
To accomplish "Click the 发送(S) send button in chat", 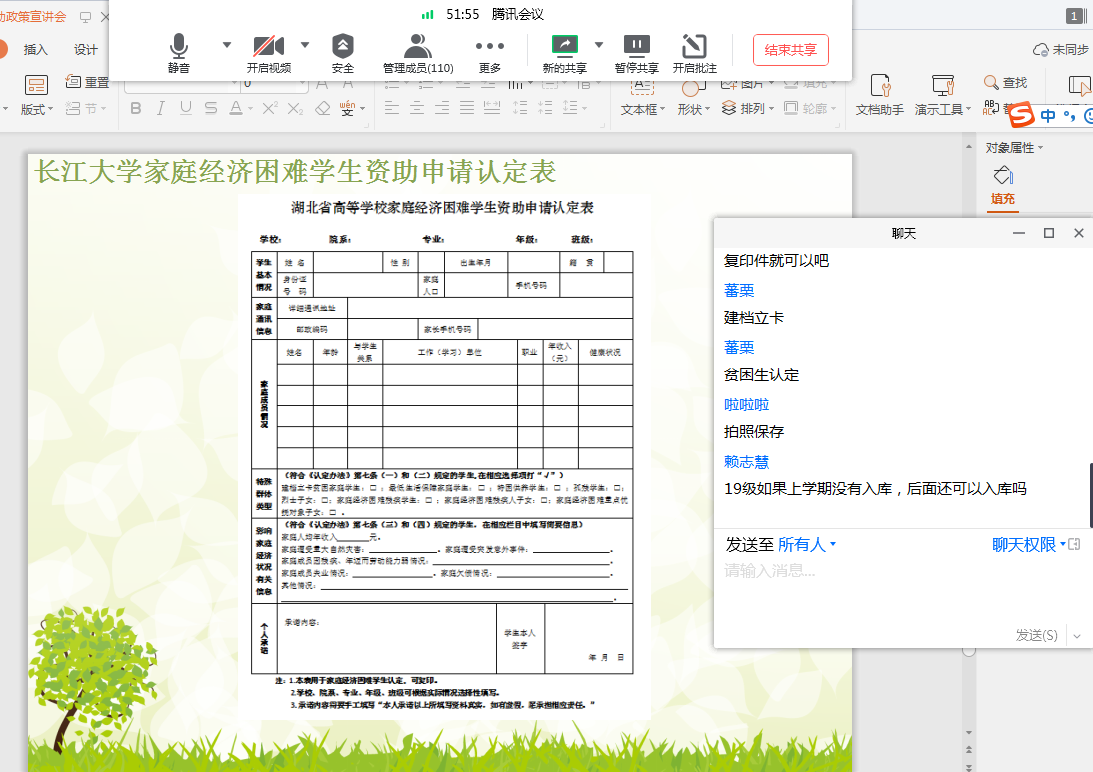I will pyautogui.click(x=1037, y=635).
